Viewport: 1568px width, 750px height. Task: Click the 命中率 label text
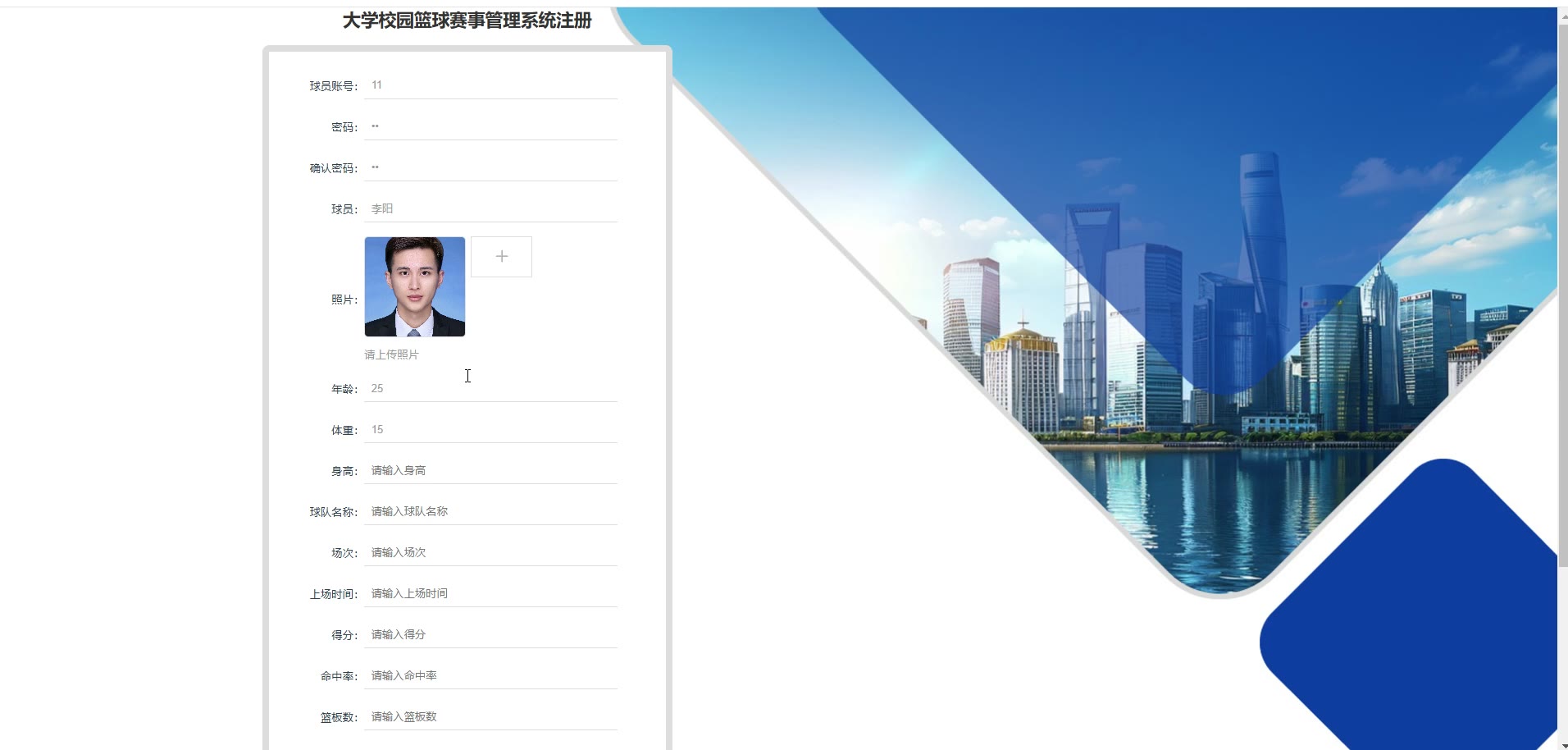point(339,676)
